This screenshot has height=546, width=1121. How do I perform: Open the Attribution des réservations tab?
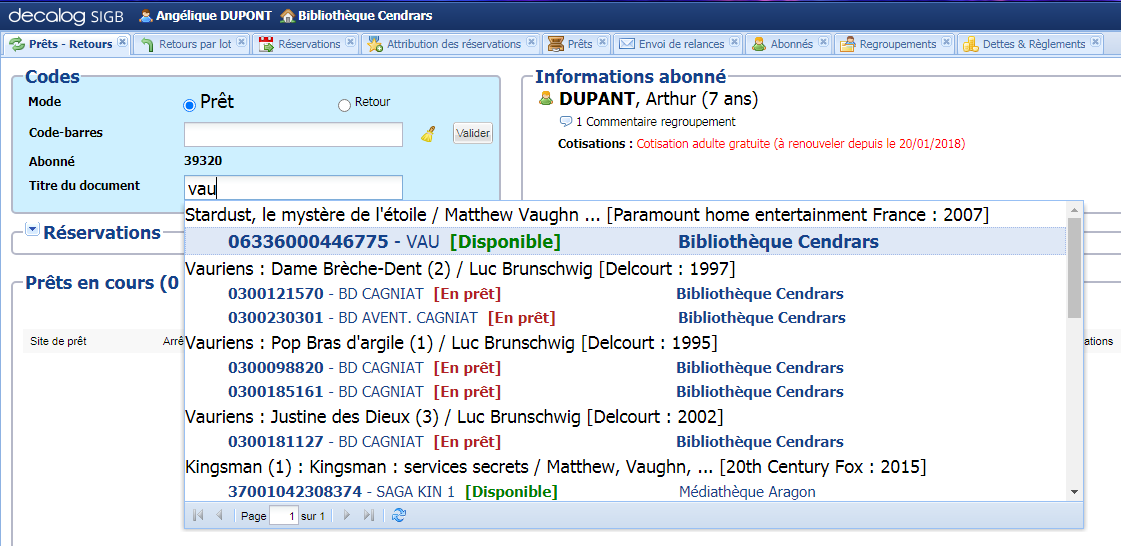click(453, 44)
